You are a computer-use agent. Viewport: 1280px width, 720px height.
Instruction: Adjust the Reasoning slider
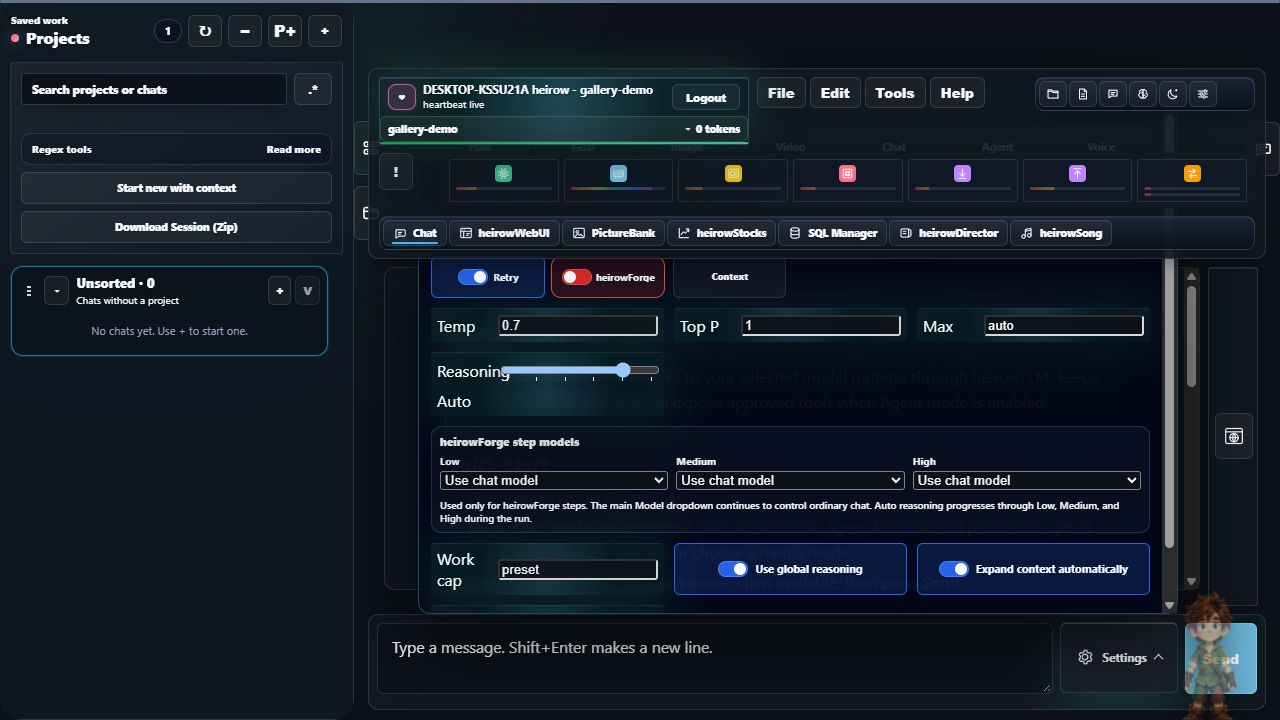click(x=580, y=370)
